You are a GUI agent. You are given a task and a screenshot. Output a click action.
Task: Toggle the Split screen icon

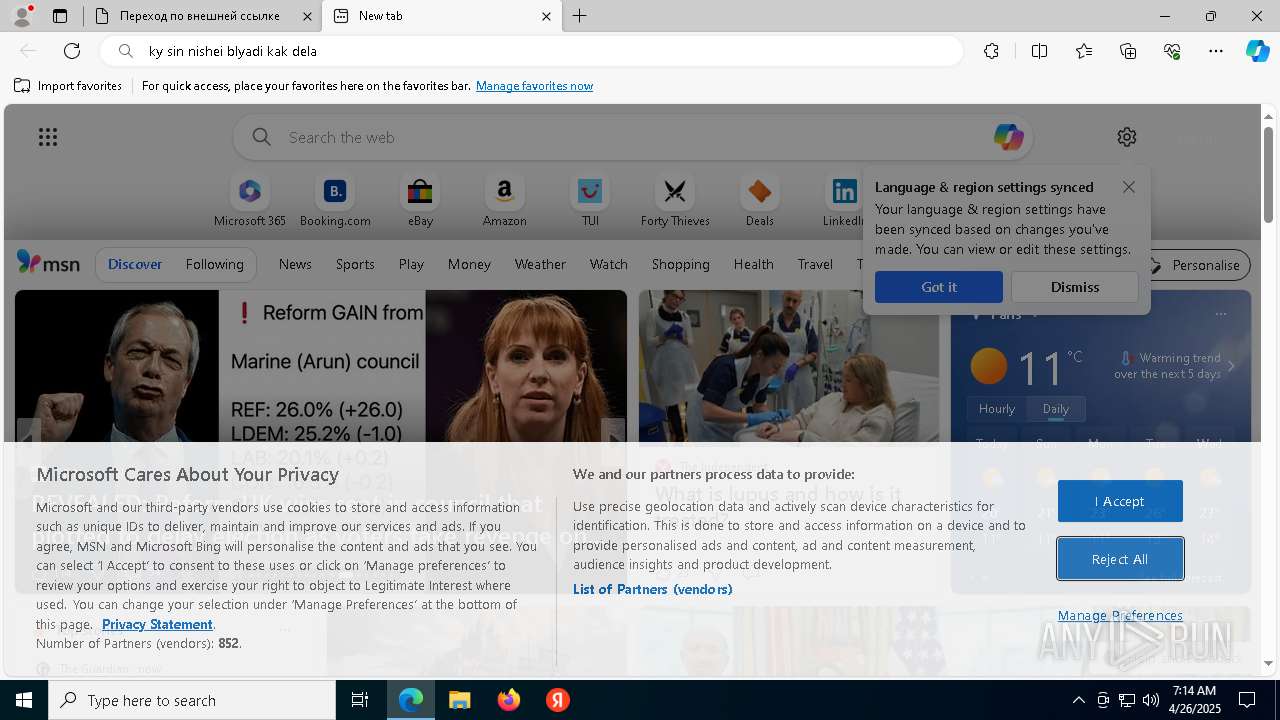[1039, 51]
